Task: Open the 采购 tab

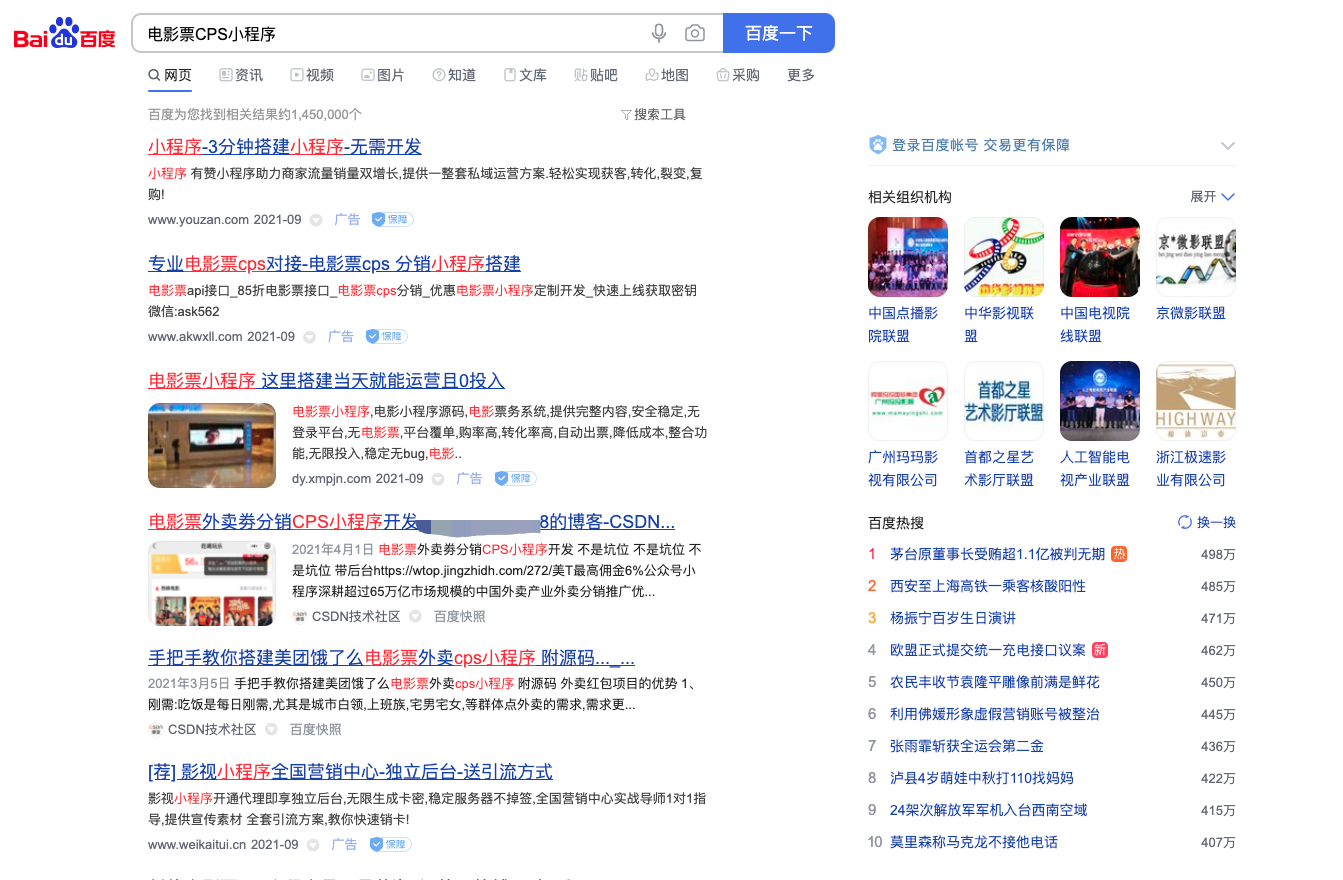Action: click(x=738, y=75)
